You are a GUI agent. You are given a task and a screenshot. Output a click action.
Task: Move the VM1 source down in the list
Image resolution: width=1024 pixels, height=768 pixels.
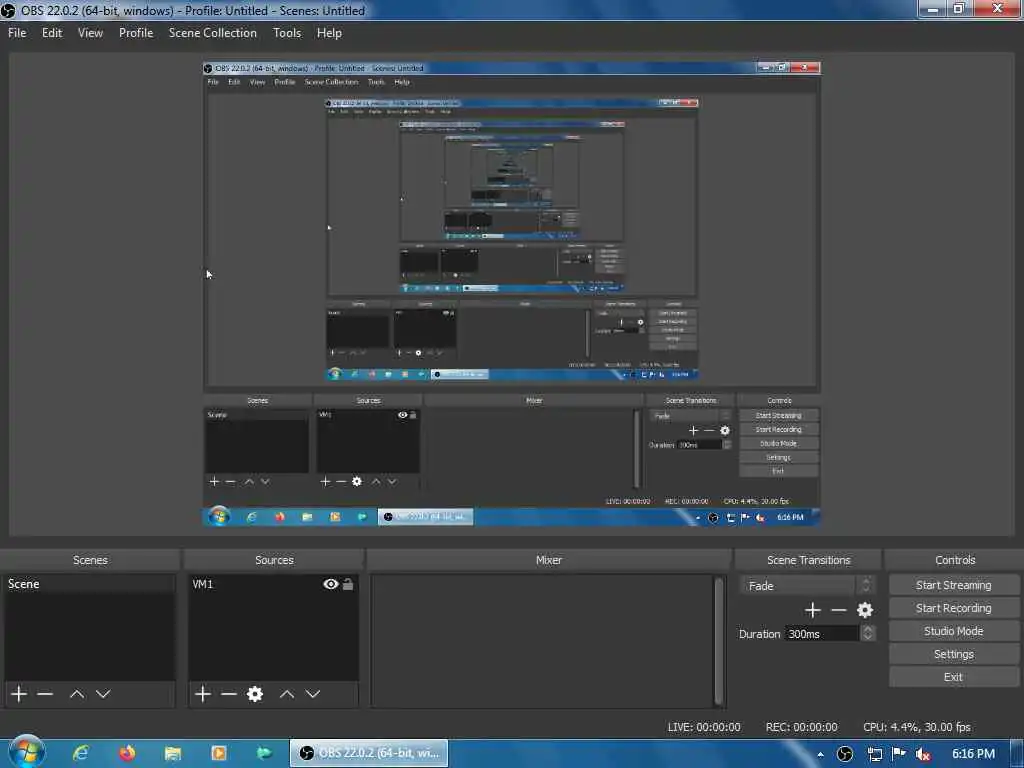313,694
